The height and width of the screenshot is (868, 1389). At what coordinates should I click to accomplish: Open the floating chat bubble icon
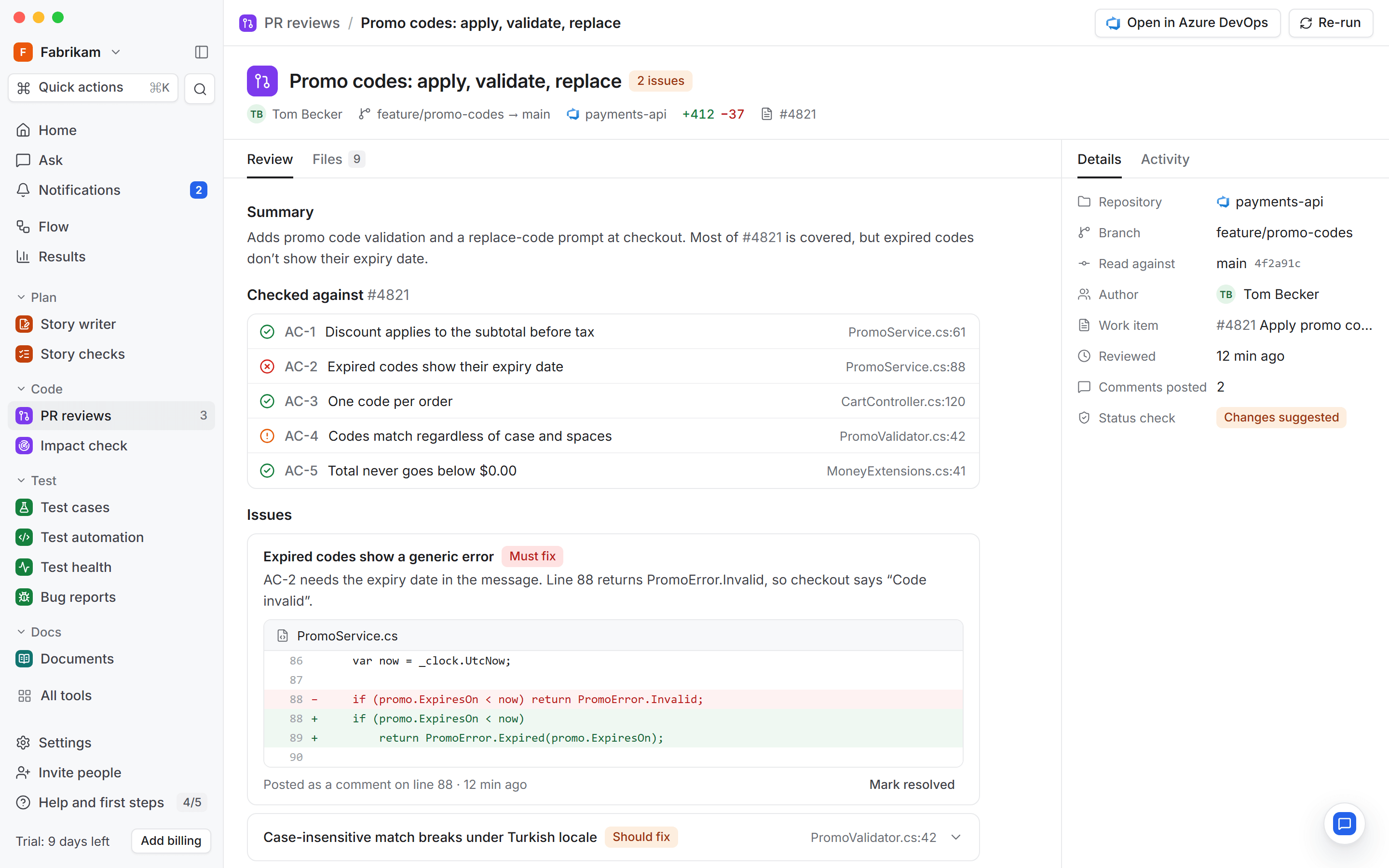coord(1344,824)
